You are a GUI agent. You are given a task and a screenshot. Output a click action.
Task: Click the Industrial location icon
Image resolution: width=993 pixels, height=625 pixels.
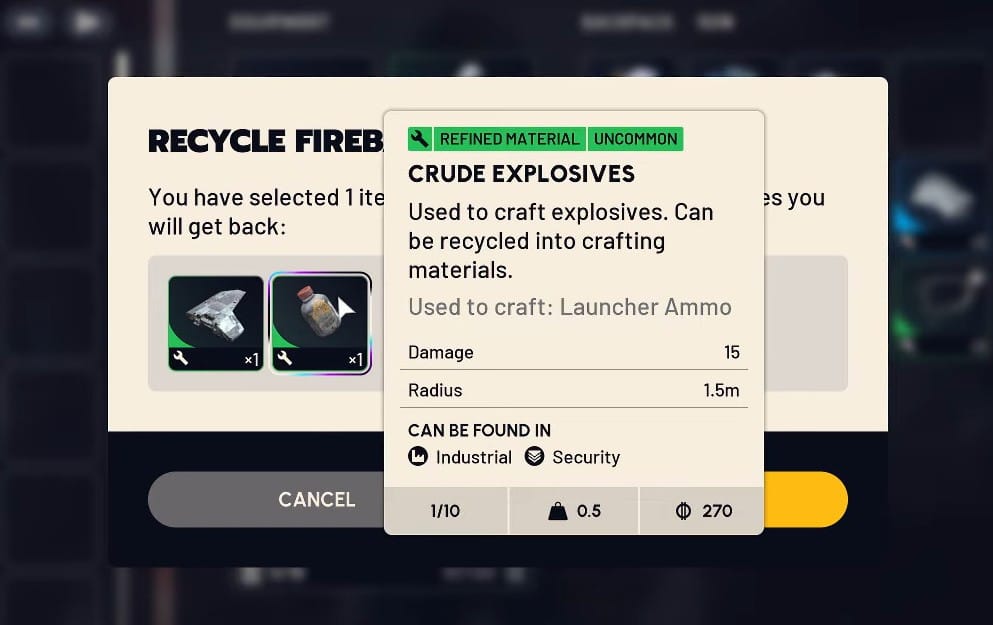tap(418, 456)
